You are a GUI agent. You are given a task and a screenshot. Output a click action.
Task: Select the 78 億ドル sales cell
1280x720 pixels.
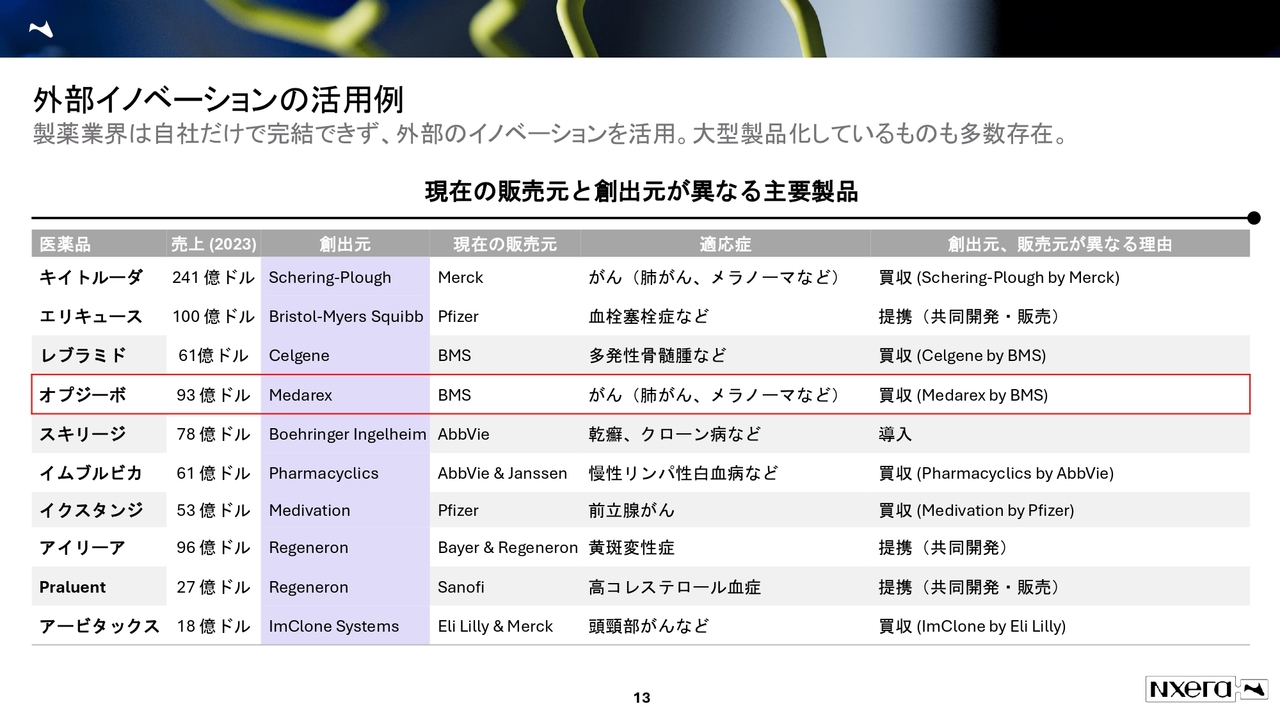click(213, 434)
